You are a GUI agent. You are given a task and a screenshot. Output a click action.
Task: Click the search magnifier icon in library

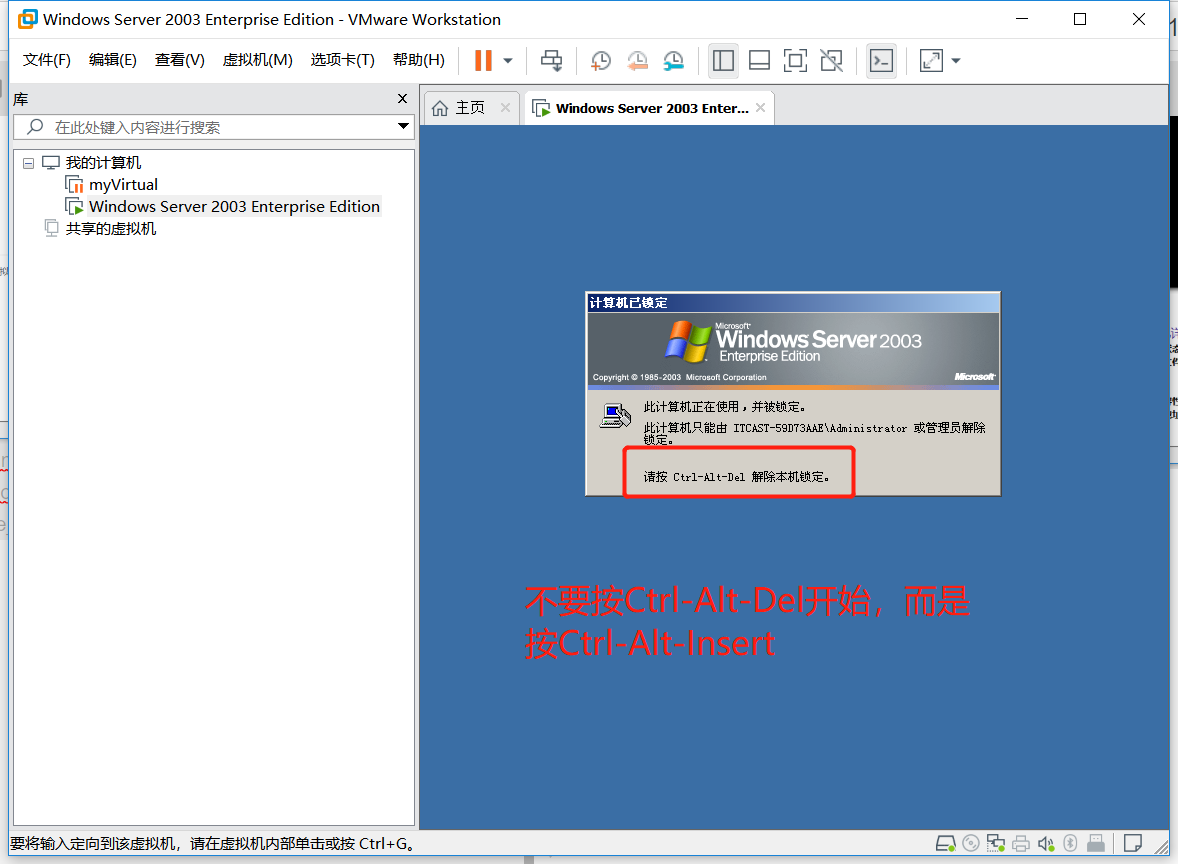click(35, 127)
